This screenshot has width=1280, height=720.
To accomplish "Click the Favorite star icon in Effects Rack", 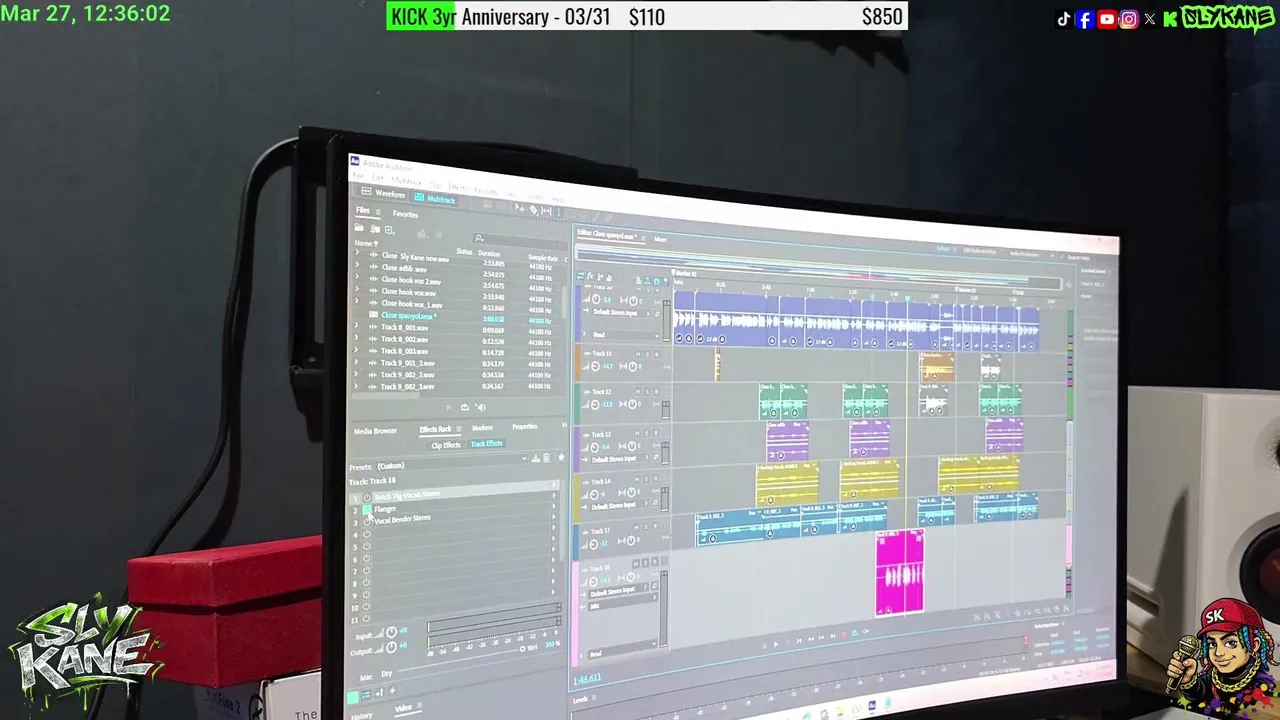I will tap(561, 457).
